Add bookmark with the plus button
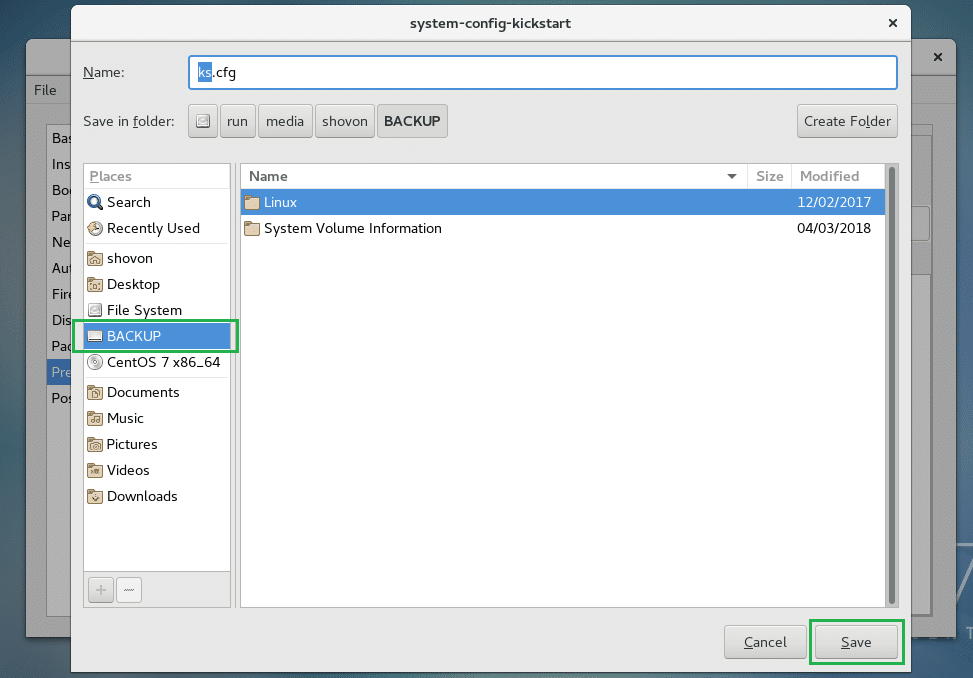Image resolution: width=973 pixels, height=678 pixels. 101,590
